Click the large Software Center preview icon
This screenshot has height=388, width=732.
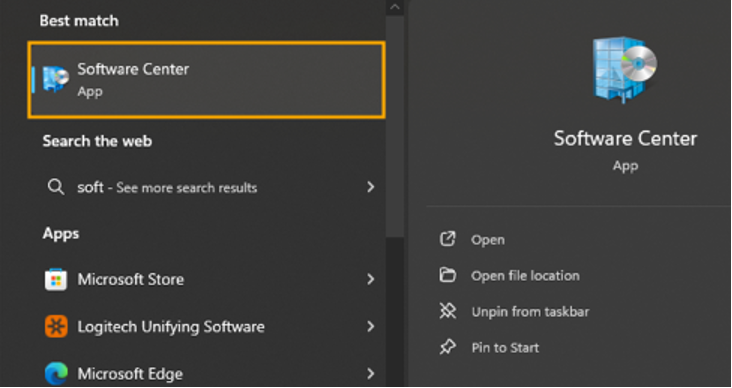click(625, 70)
